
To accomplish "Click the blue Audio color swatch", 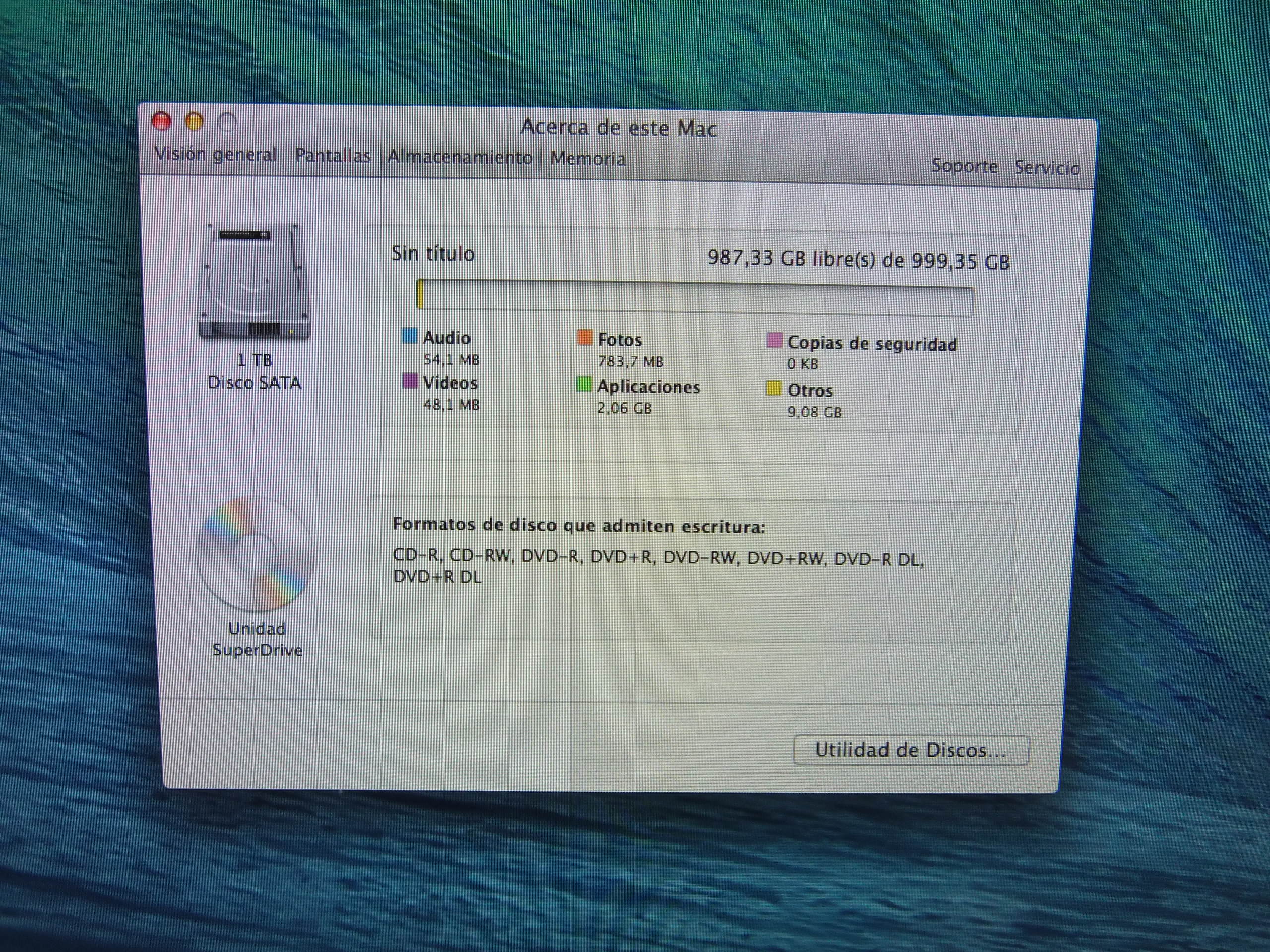I will [x=409, y=336].
